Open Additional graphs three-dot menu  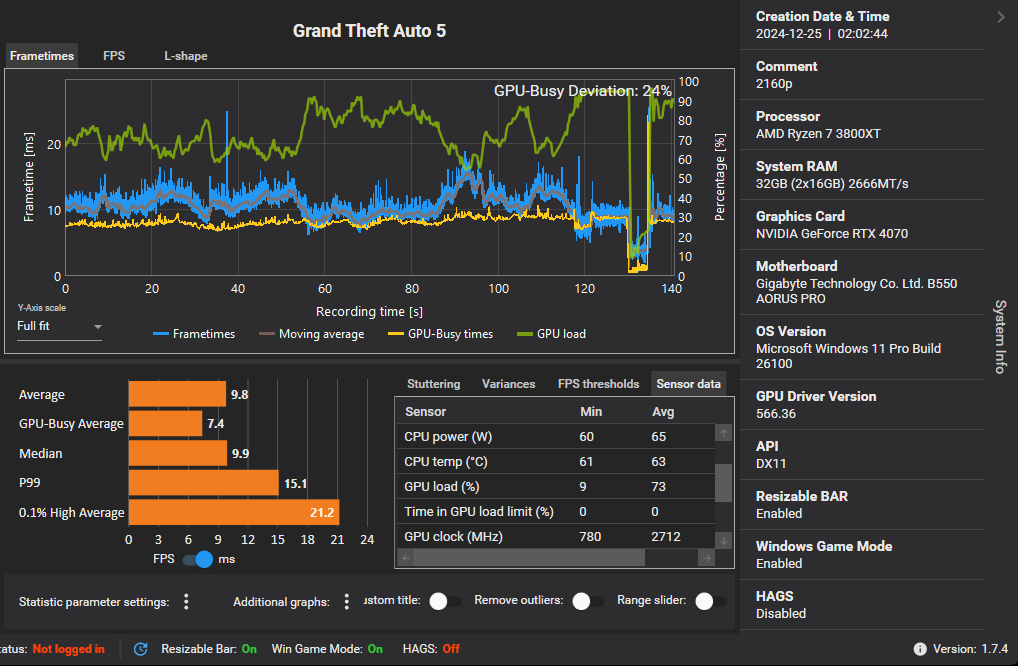click(347, 602)
